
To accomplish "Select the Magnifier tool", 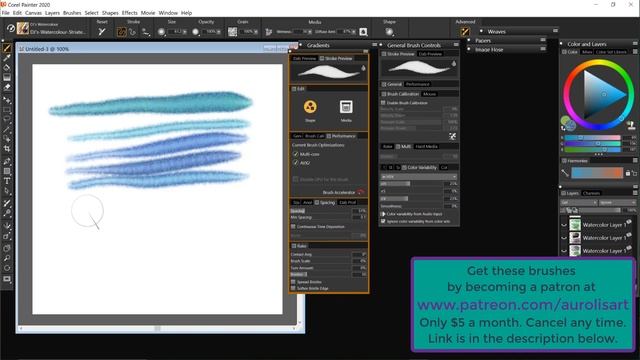I will click(7, 258).
